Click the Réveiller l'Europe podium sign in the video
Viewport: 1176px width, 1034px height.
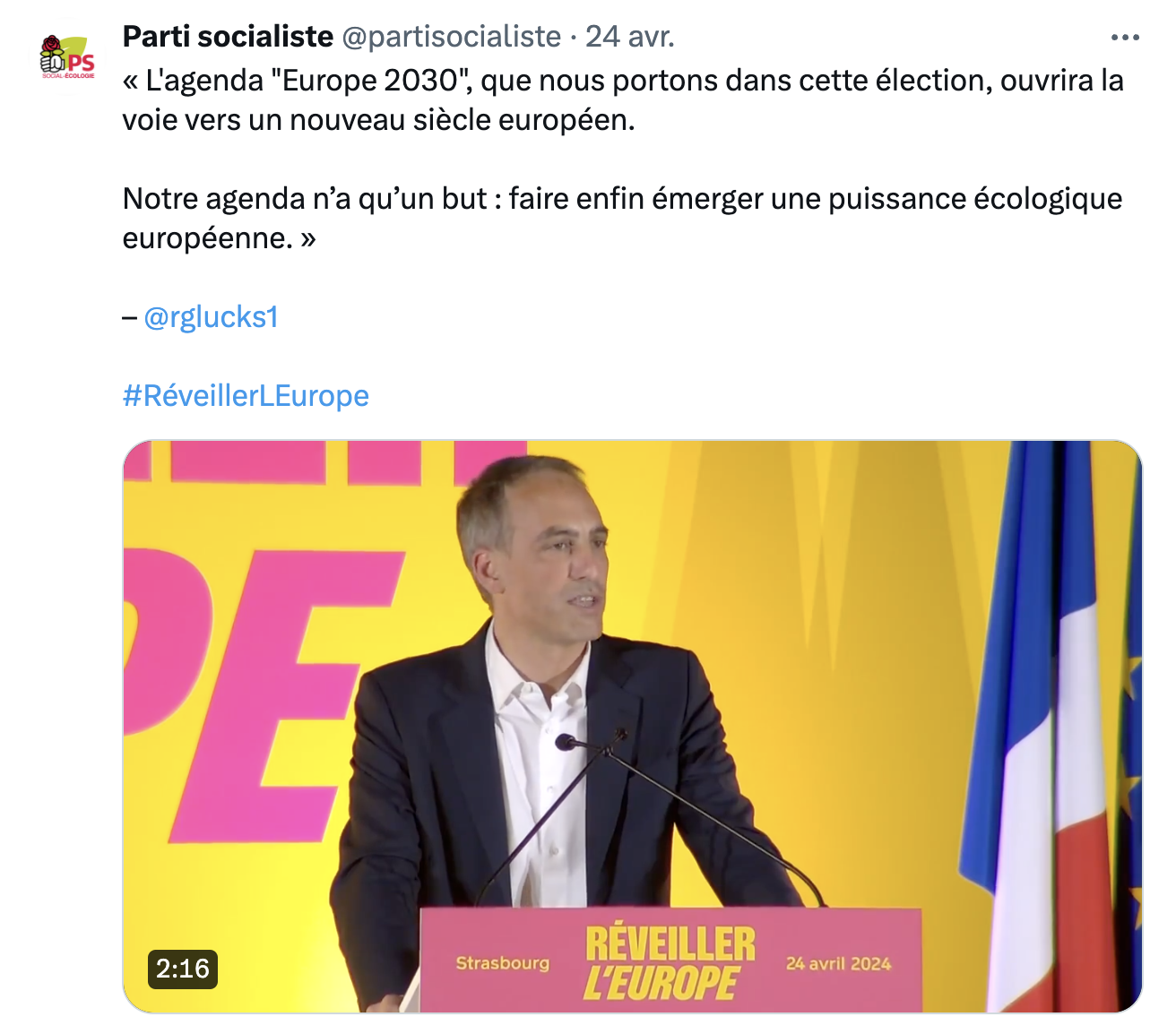(670, 963)
